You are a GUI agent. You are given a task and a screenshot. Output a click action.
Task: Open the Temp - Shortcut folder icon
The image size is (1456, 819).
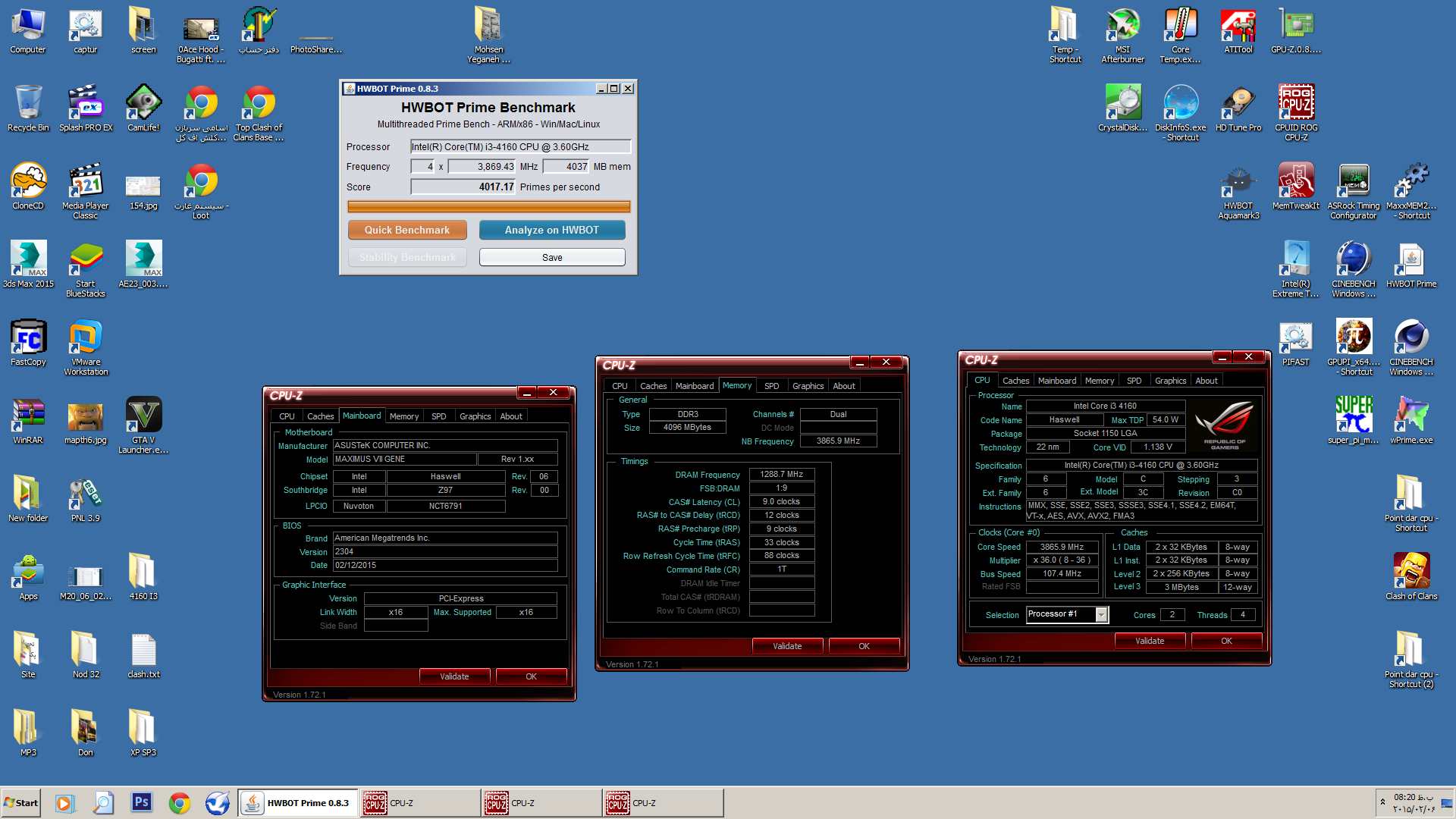pyautogui.click(x=1065, y=34)
